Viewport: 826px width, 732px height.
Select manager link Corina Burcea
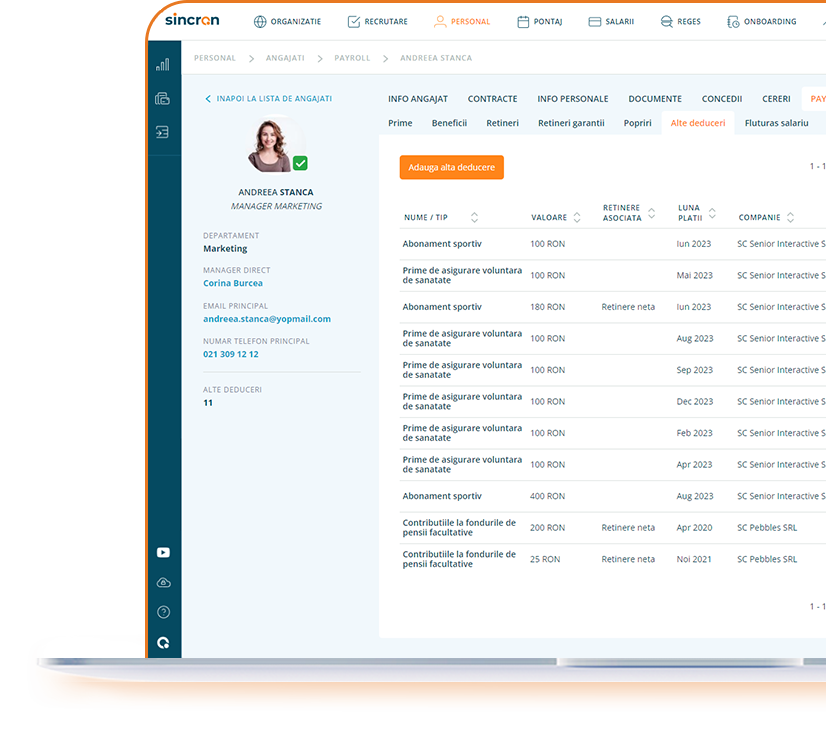(232, 283)
